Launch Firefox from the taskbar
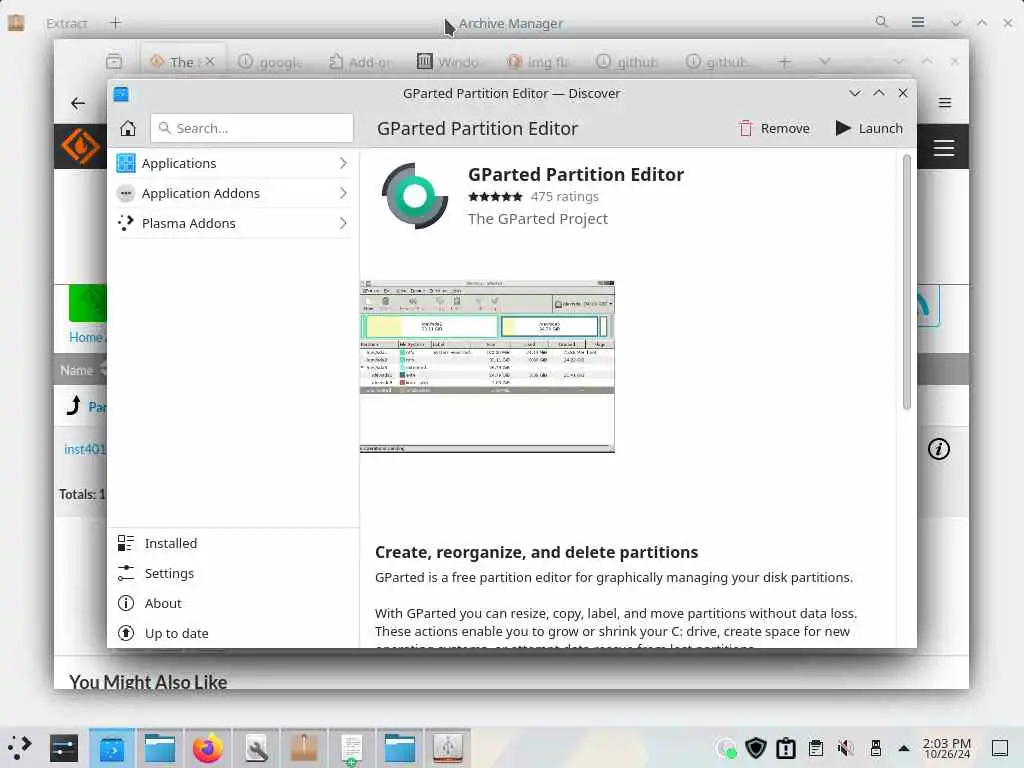 click(x=208, y=748)
